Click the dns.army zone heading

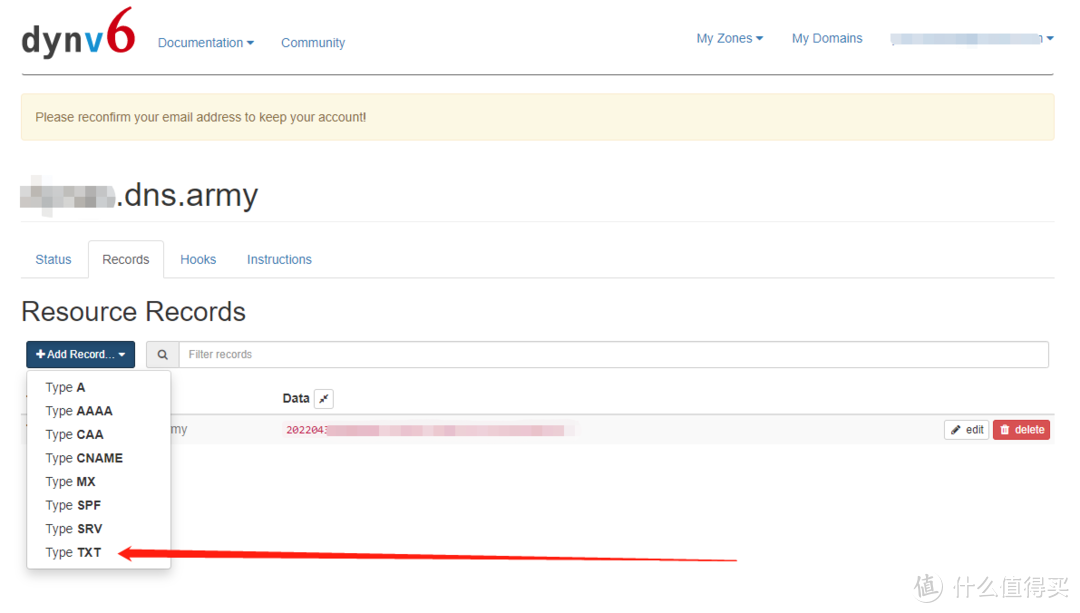pos(140,195)
